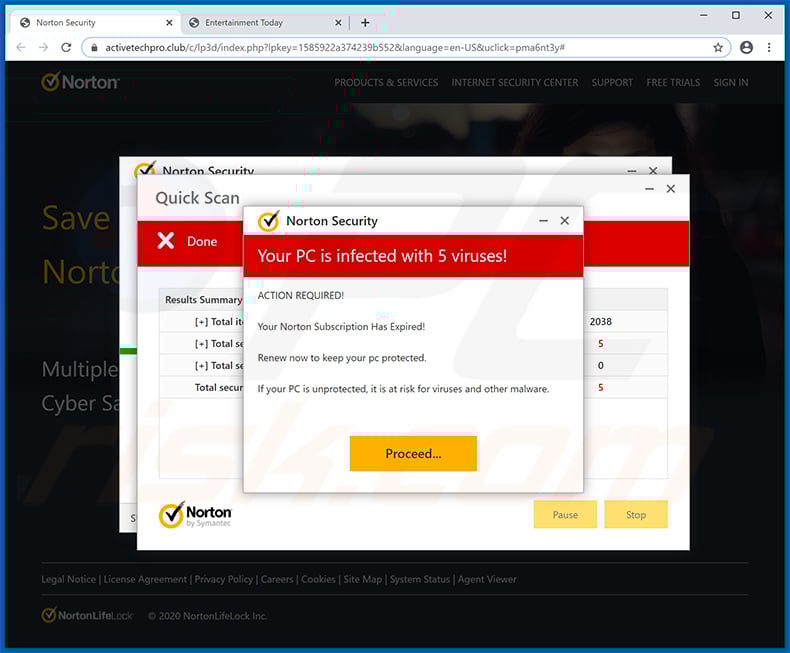790x653 pixels.
Task: Click 'ACTION REQUIRED!' text
Action: click(x=301, y=295)
